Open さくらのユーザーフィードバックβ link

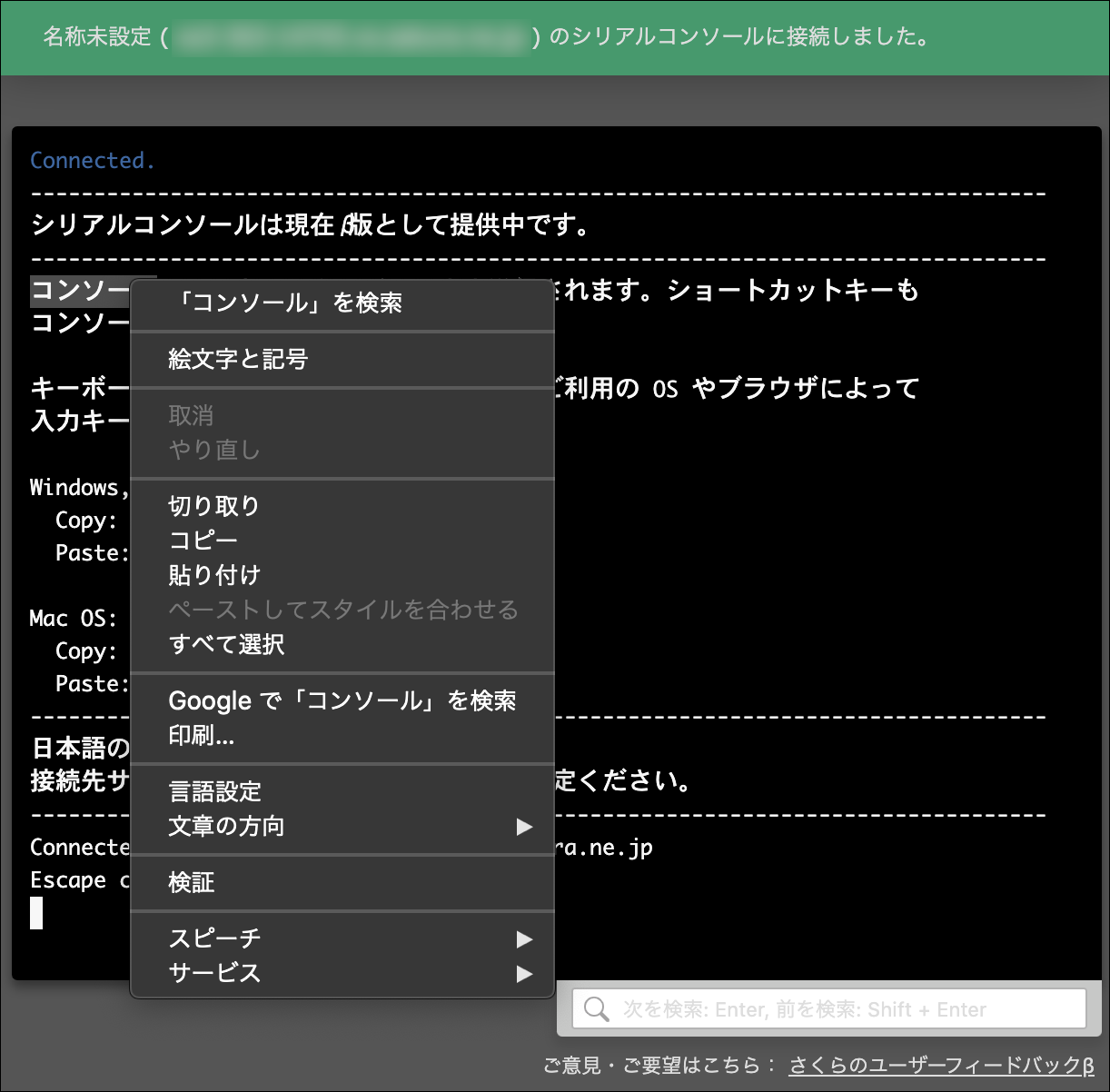pyautogui.click(x=941, y=1065)
